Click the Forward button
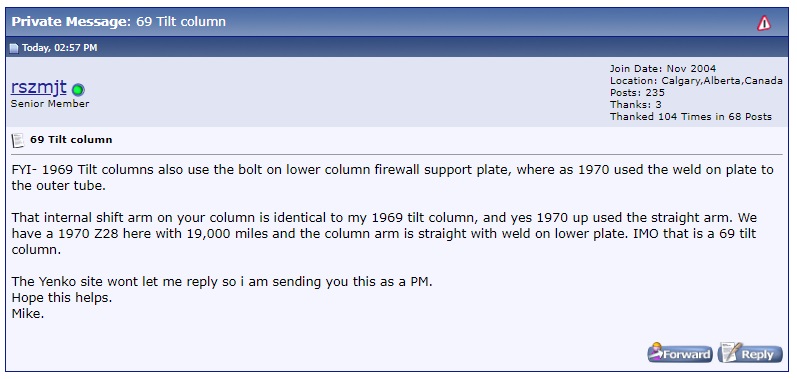This screenshot has height=379, width=797. coord(680,354)
